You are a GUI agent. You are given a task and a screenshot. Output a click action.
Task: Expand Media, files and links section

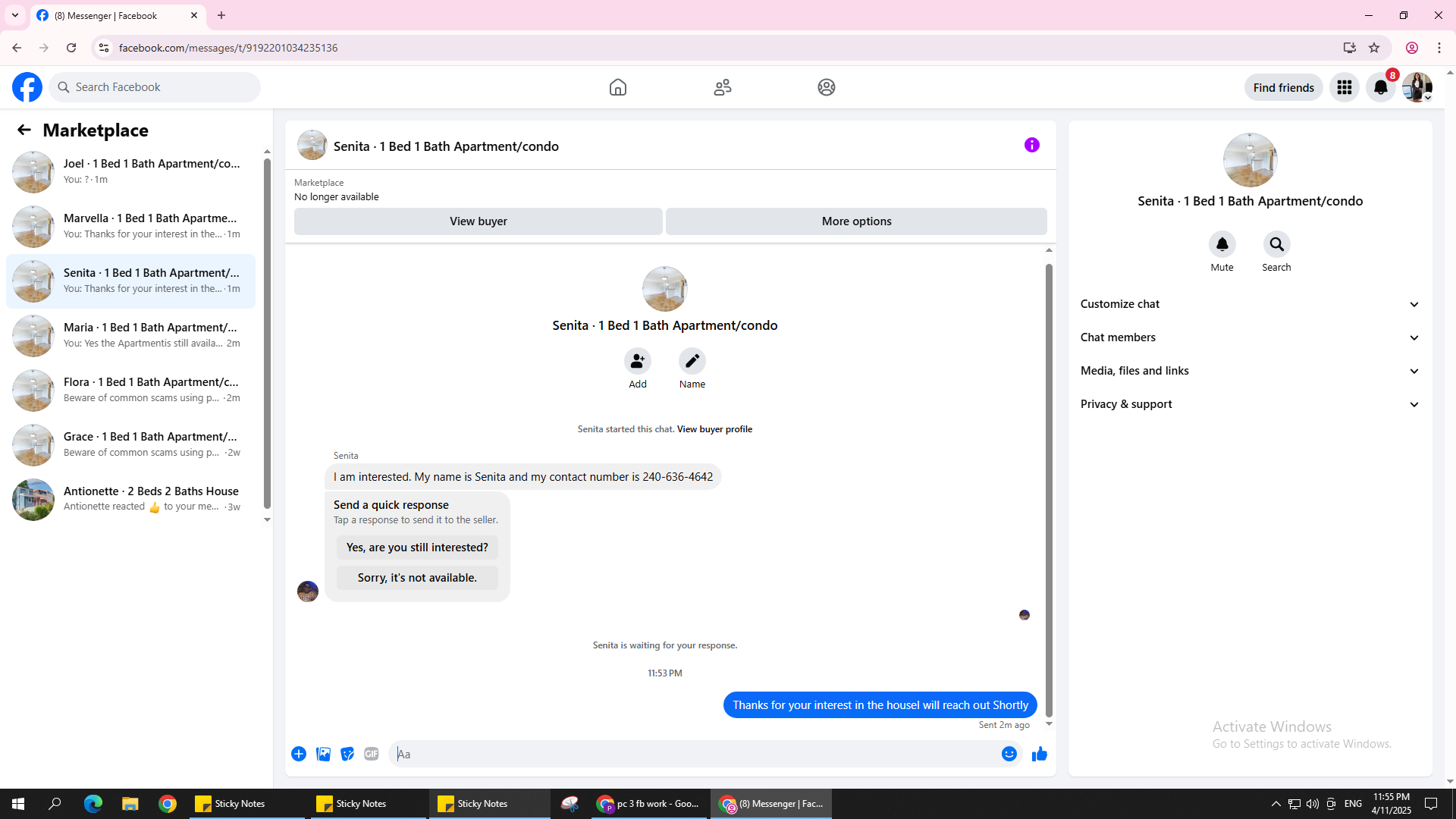(1250, 371)
